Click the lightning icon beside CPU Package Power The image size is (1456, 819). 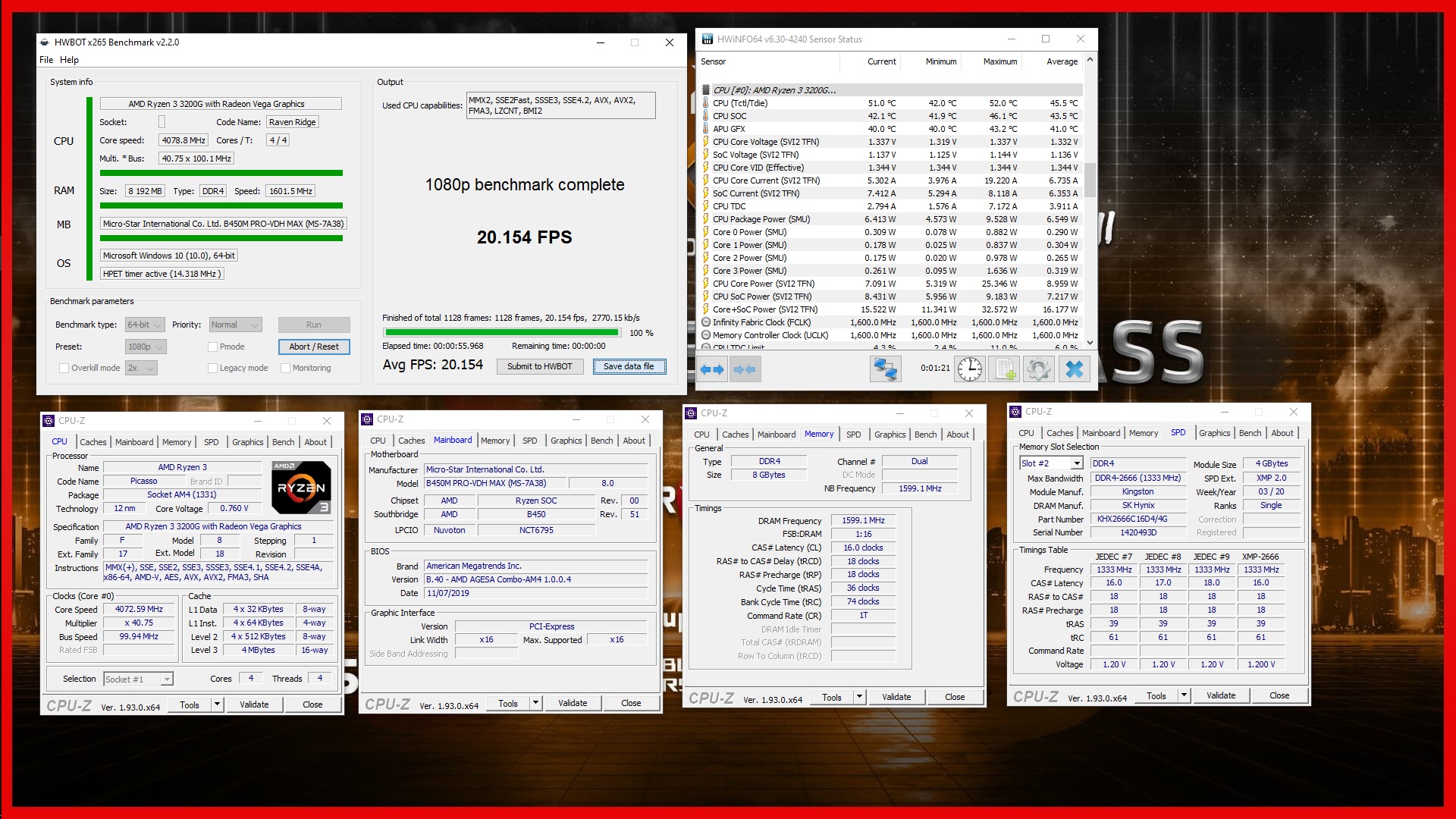[x=706, y=219]
